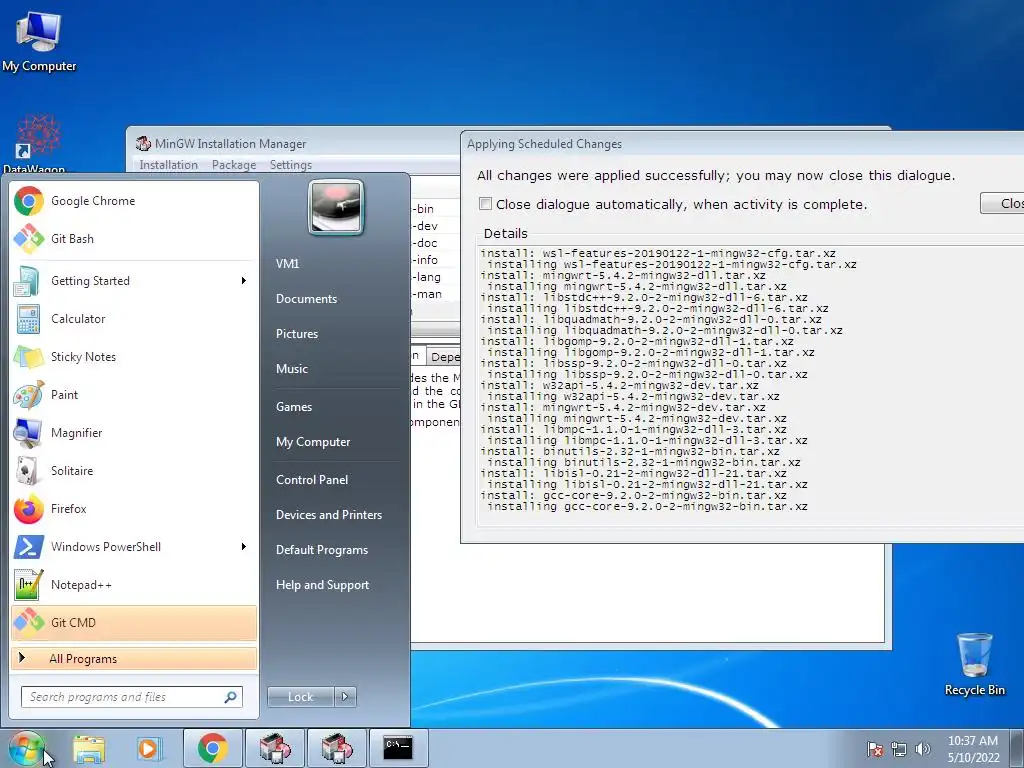Click the volume speaker tray icon
Screen dimensions: 1024x768
point(923,749)
